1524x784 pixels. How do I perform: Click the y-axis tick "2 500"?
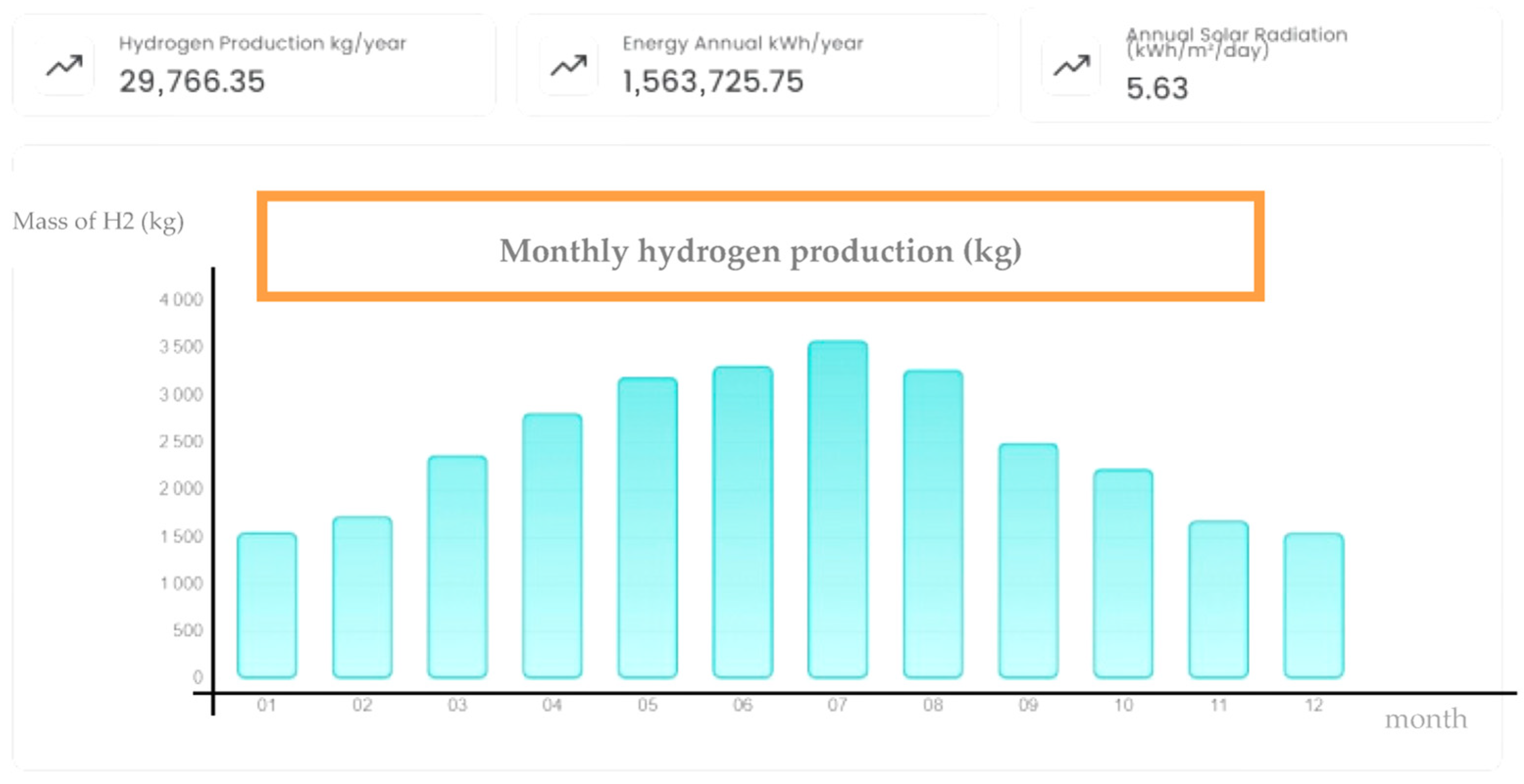[x=181, y=441]
